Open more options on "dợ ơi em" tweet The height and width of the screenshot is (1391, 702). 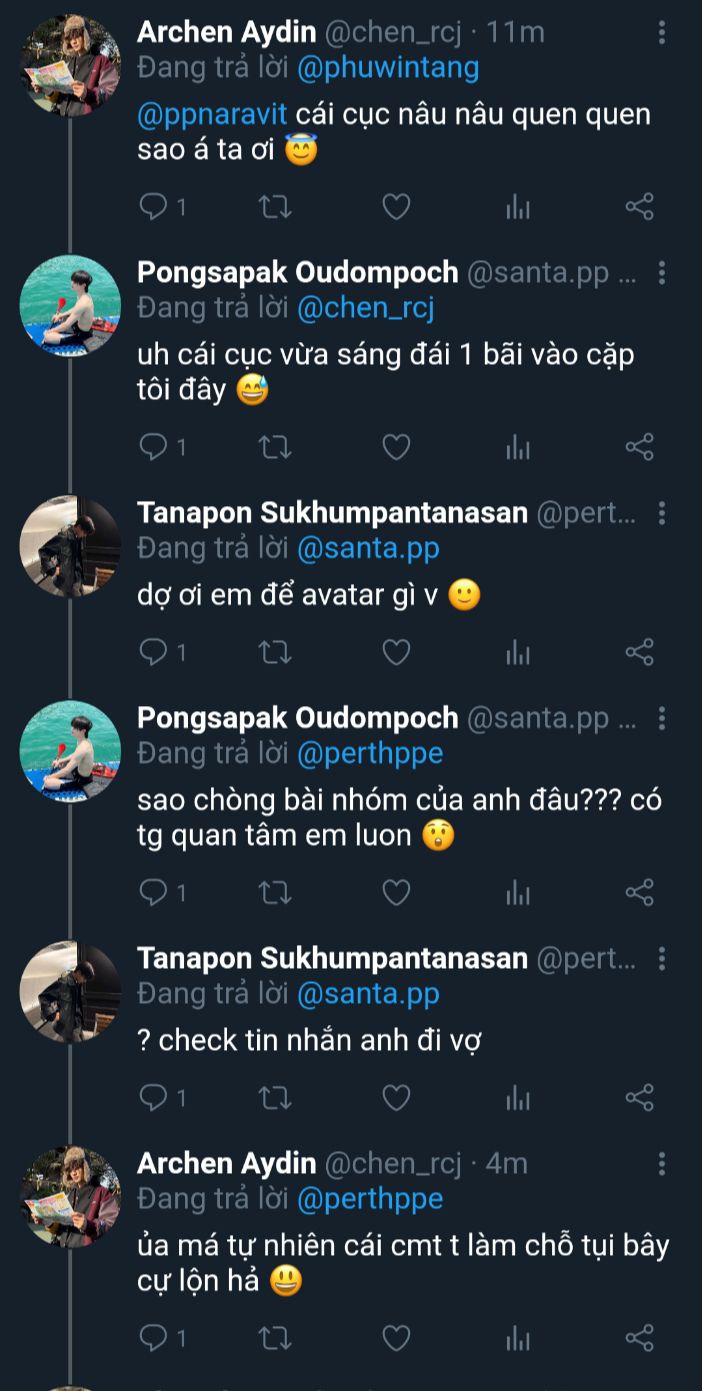tap(661, 514)
